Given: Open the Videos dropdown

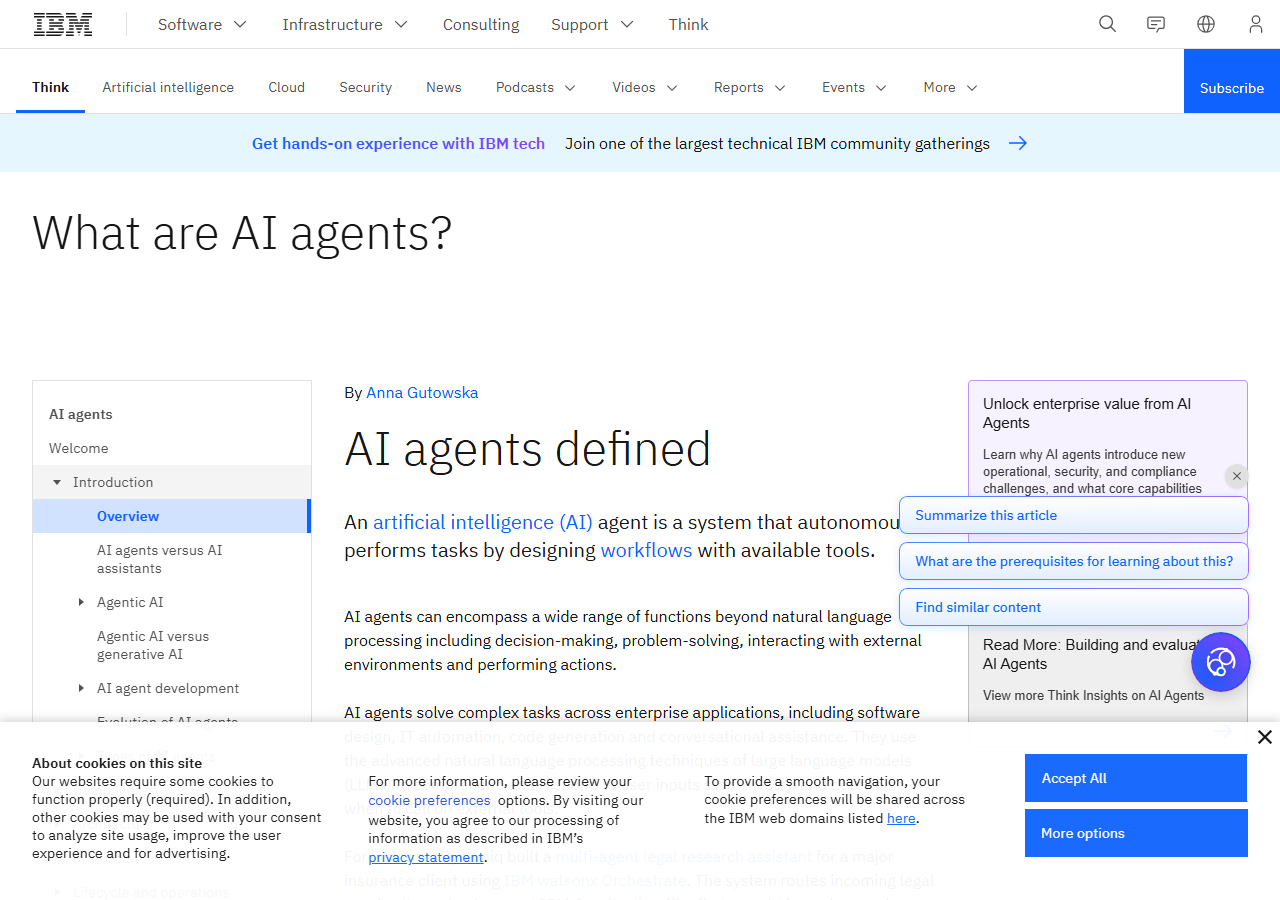Looking at the screenshot, I should [x=645, y=87].
